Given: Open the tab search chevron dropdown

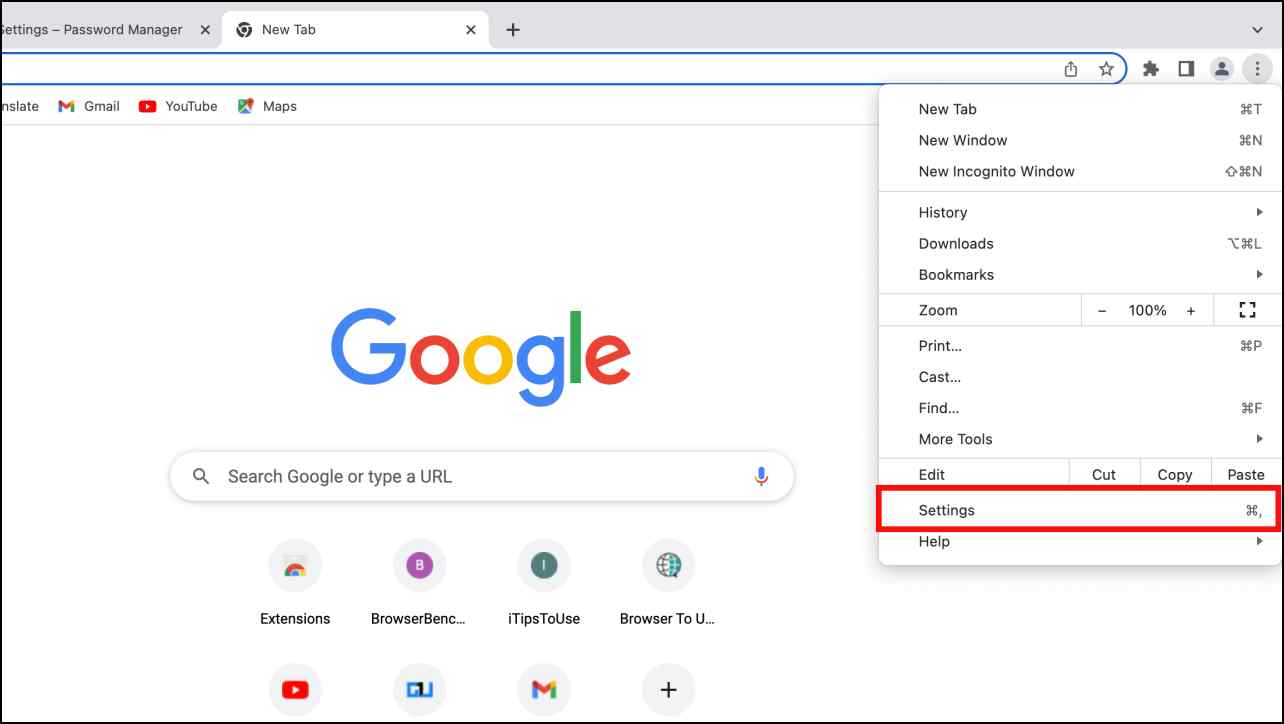Looking at the screenshot, I should click(x=1258, y=30).
